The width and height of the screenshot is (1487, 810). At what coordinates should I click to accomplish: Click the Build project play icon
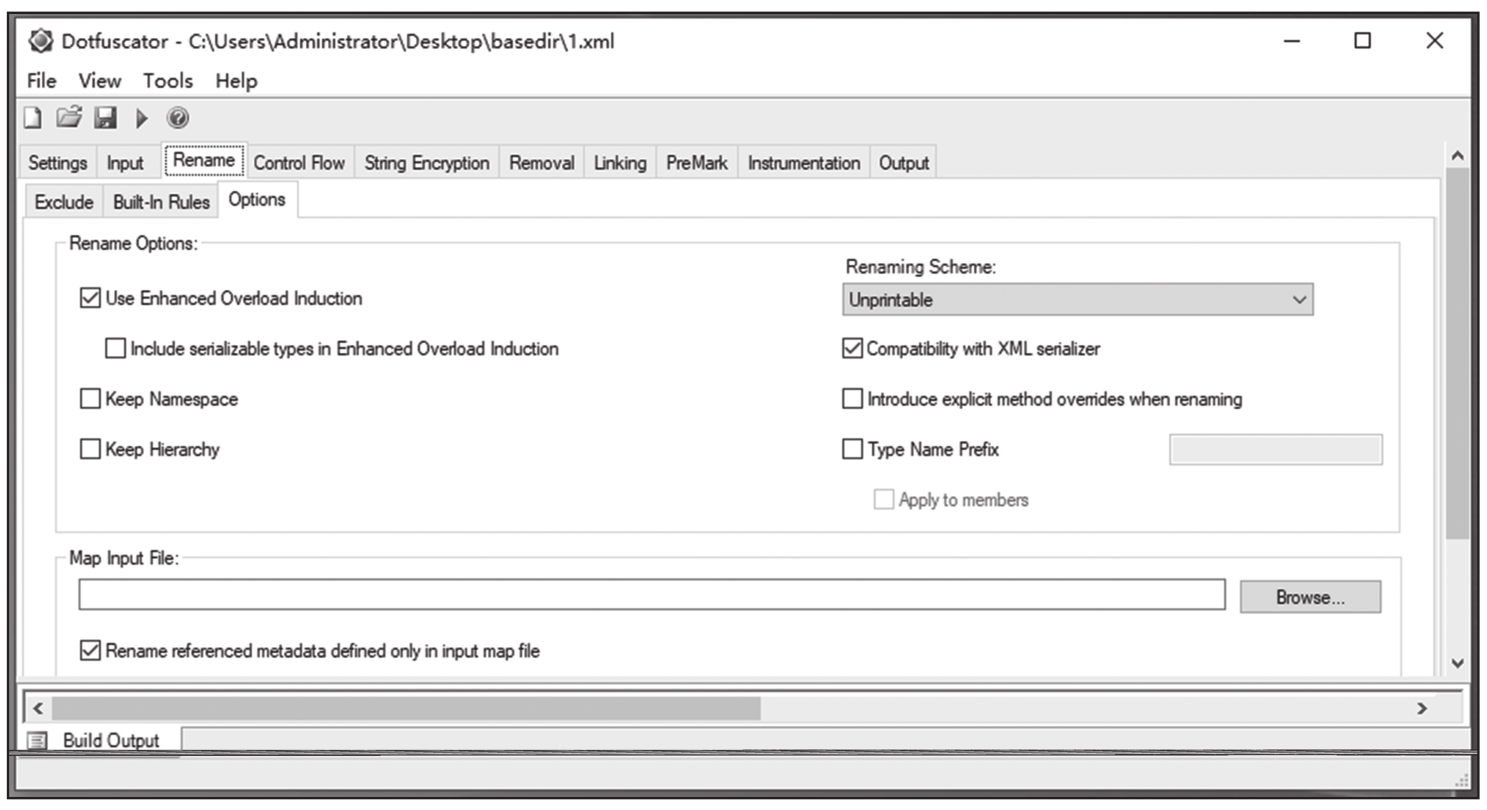(142, 118)
